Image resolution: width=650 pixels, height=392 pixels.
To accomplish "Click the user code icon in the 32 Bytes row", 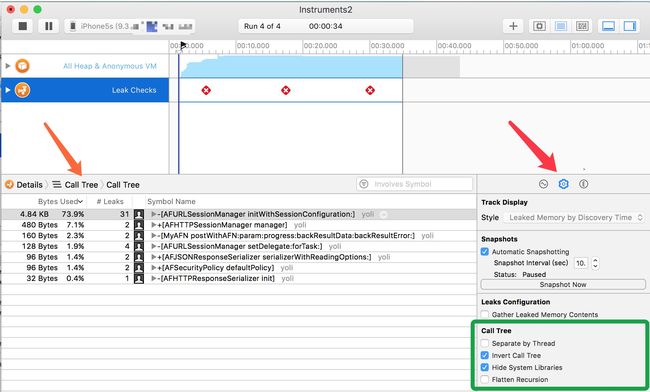I will click(x=139, y=279).
